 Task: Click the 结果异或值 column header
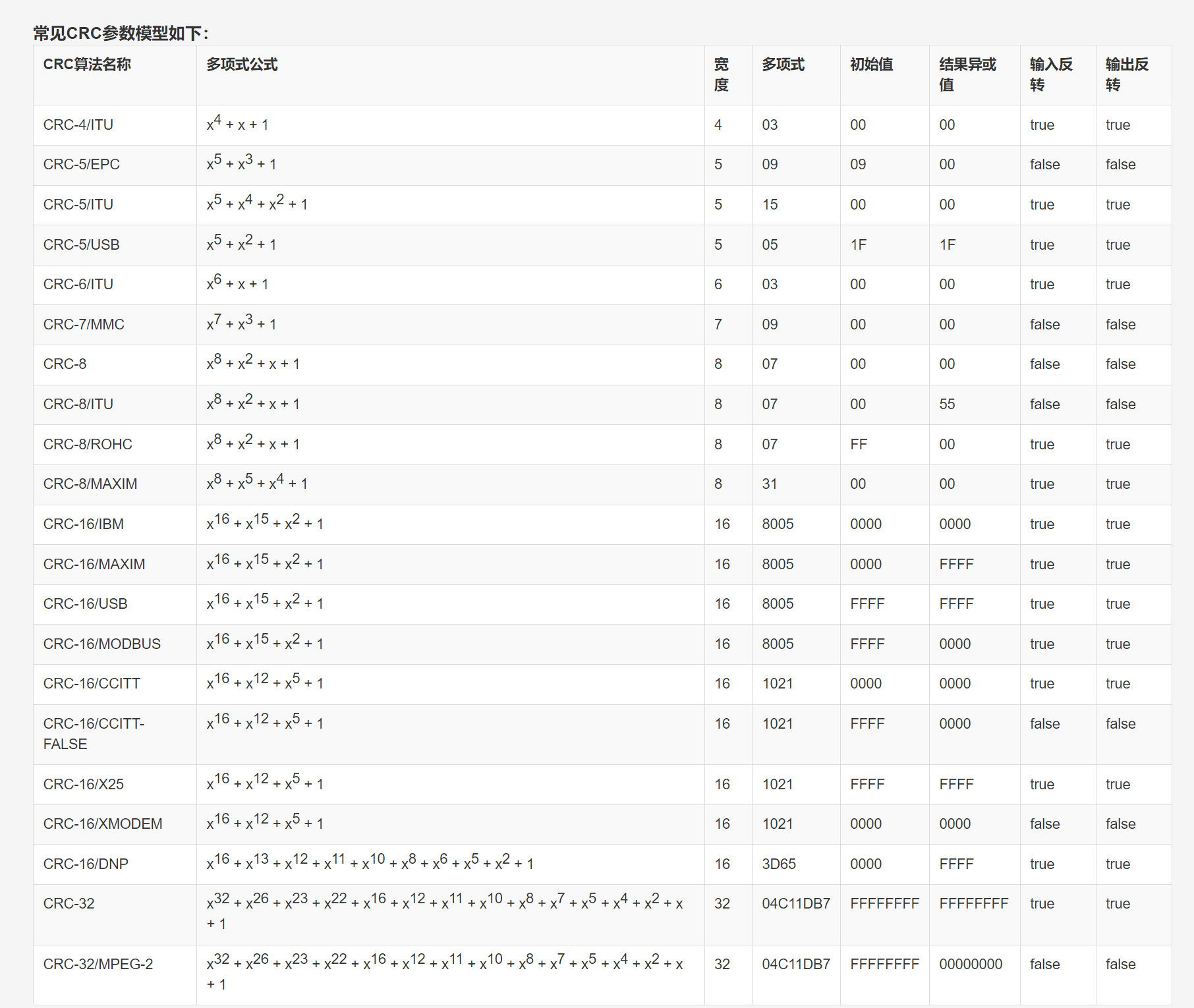[967, 74]
